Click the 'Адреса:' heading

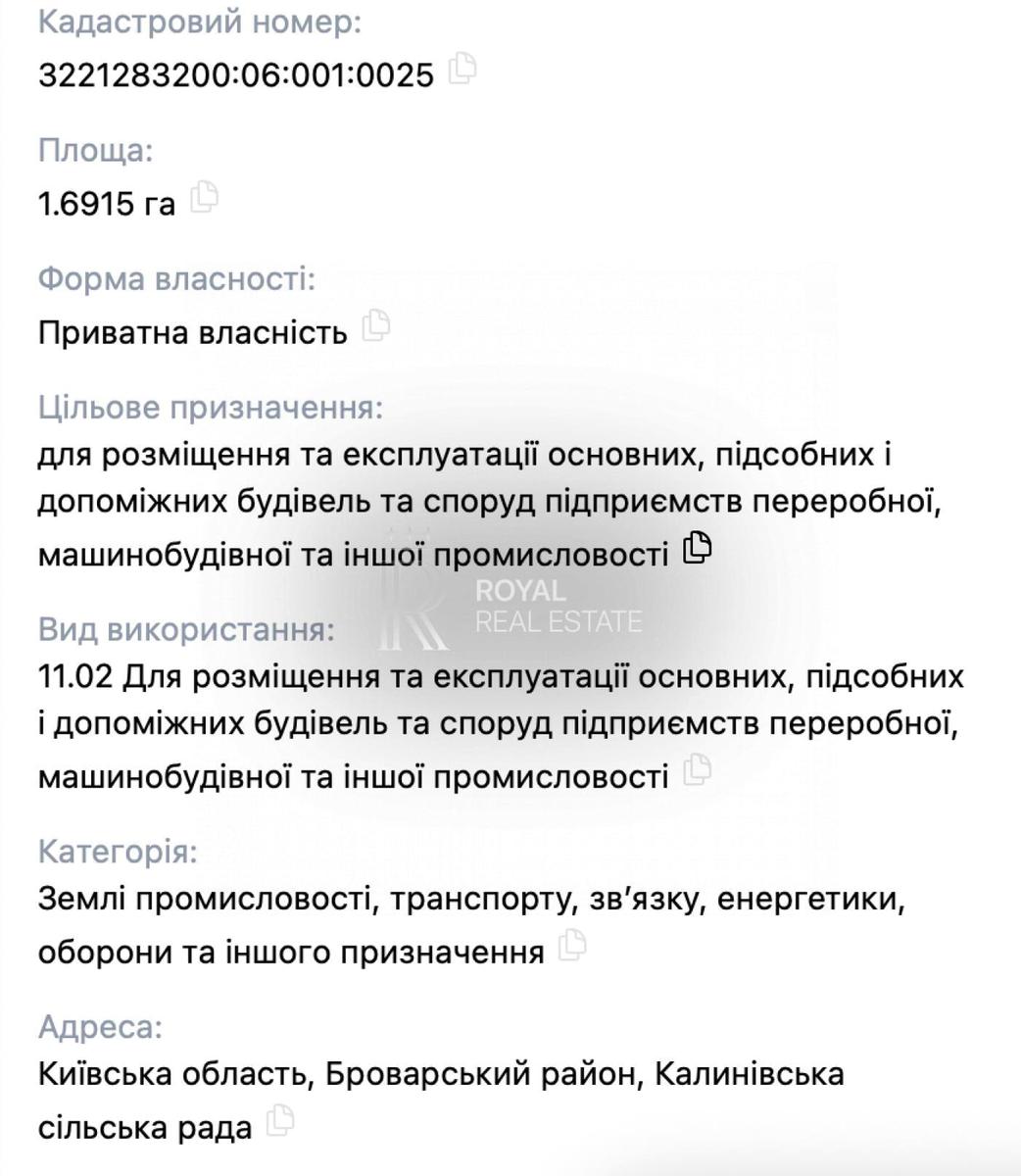tap(100, 1027)
